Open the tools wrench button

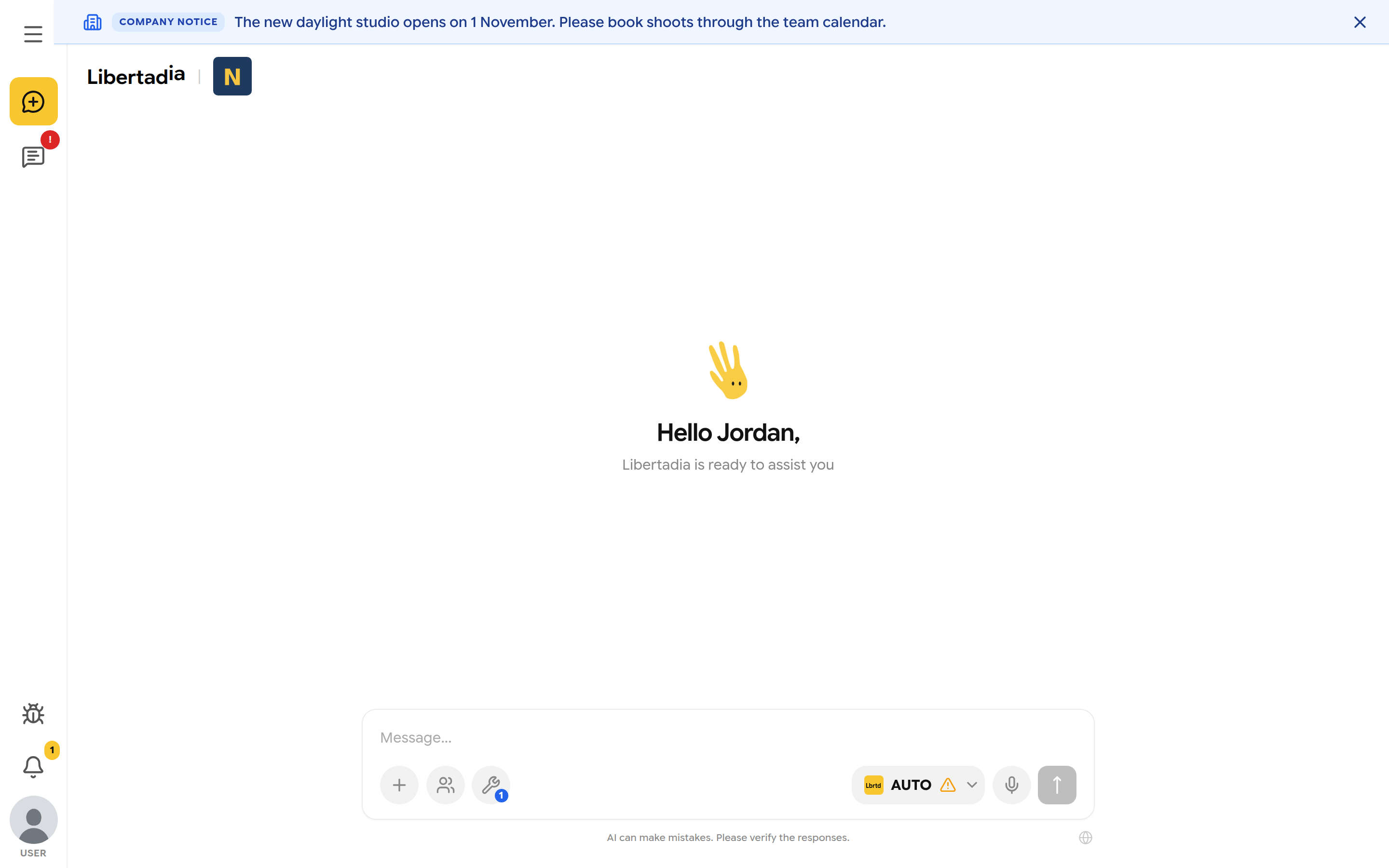491,785
